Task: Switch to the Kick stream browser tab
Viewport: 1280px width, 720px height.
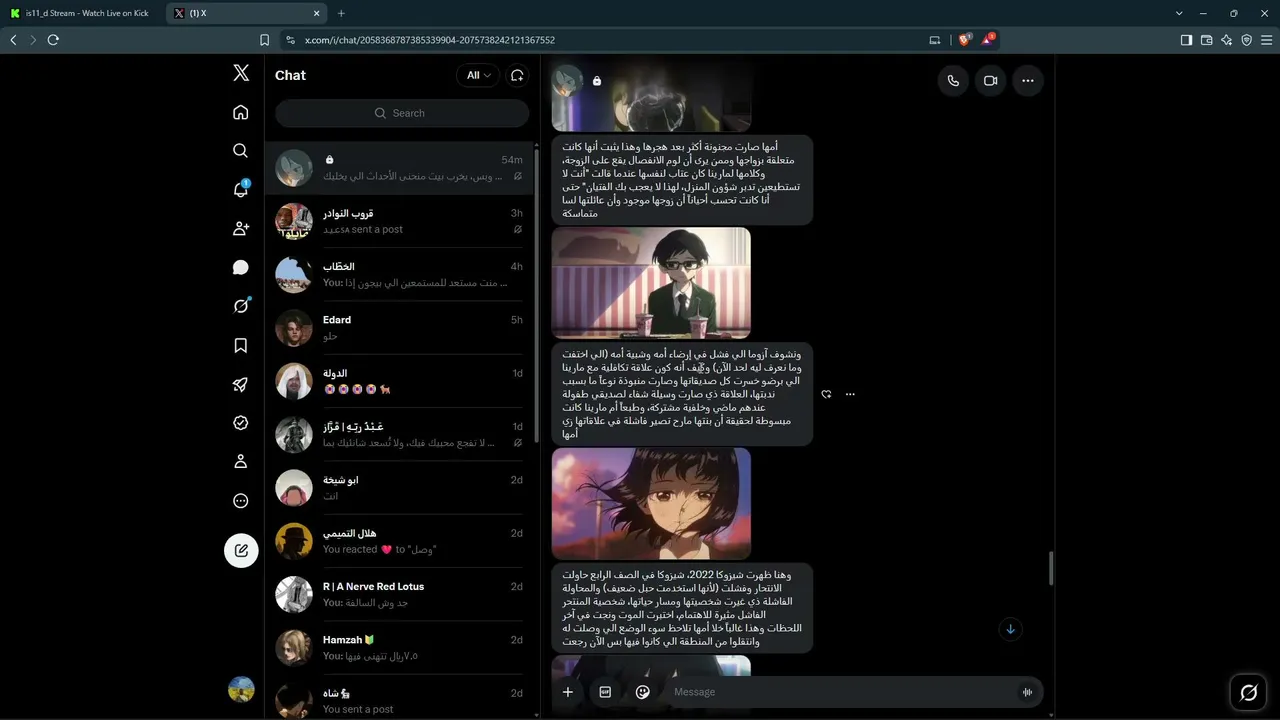Action: tap(83, 13)
